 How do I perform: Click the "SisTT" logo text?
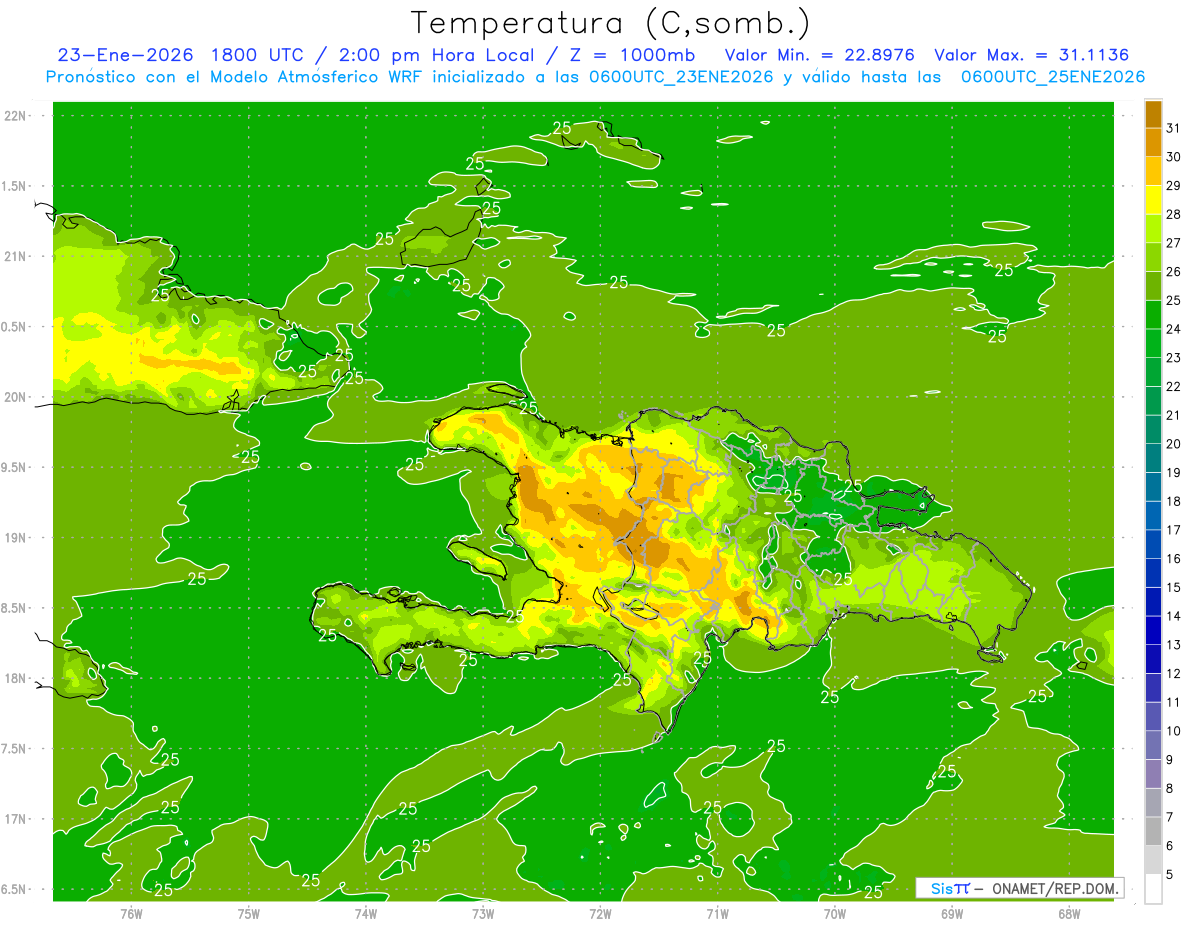(950, 888)
